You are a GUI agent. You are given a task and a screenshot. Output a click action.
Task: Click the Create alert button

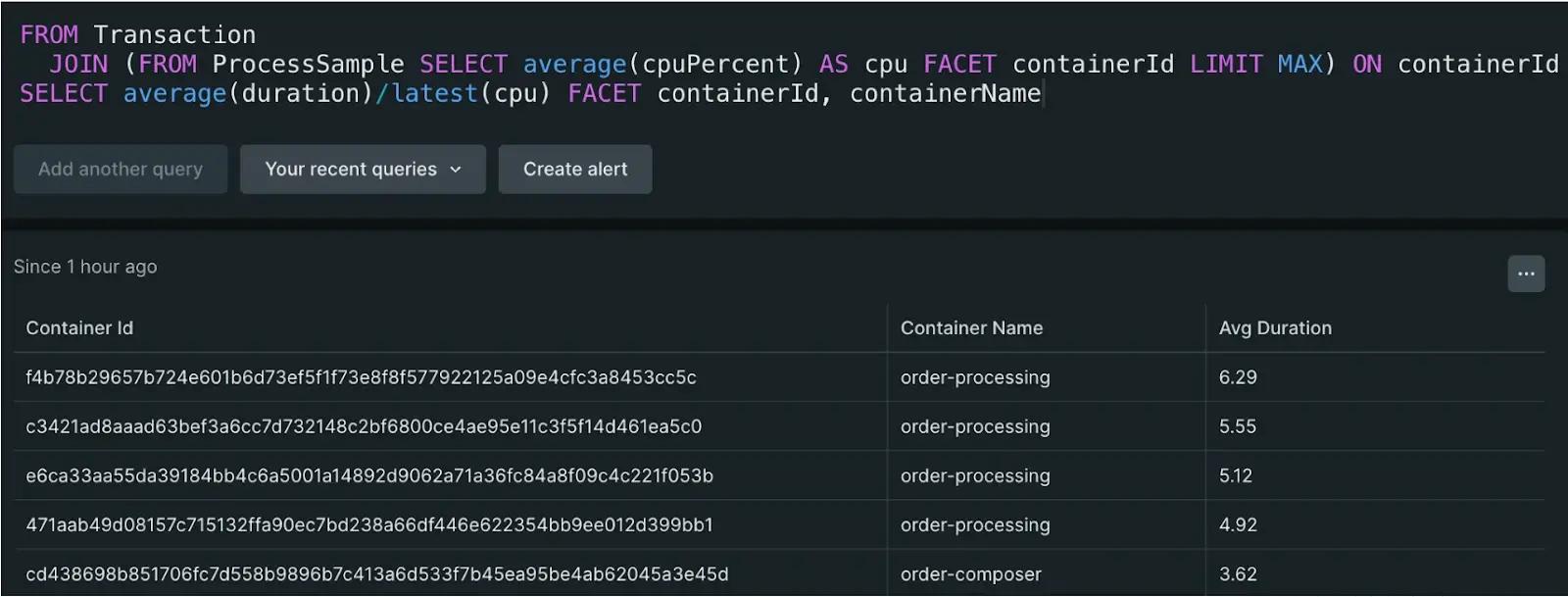[x=575, y=170]
